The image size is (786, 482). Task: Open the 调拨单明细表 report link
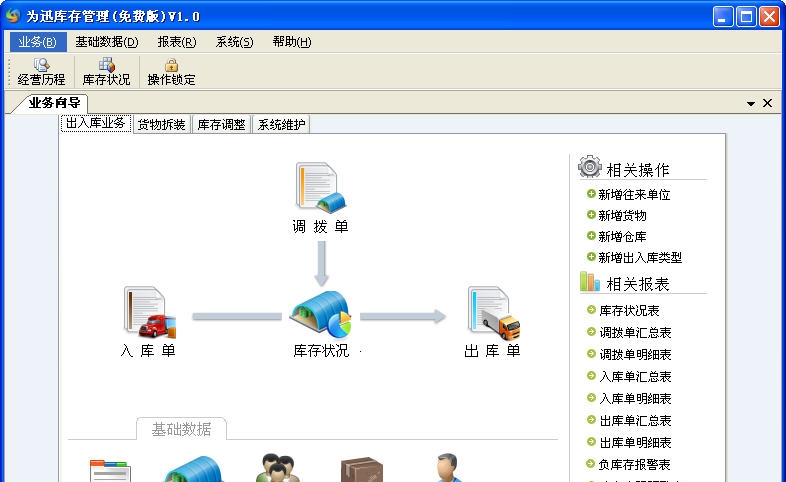coord(635,355)
